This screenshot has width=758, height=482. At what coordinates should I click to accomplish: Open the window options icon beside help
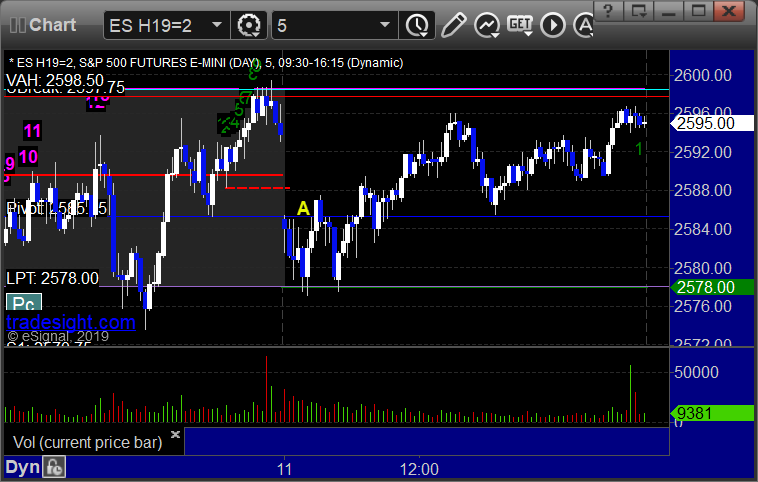click(x=639, y=11)
